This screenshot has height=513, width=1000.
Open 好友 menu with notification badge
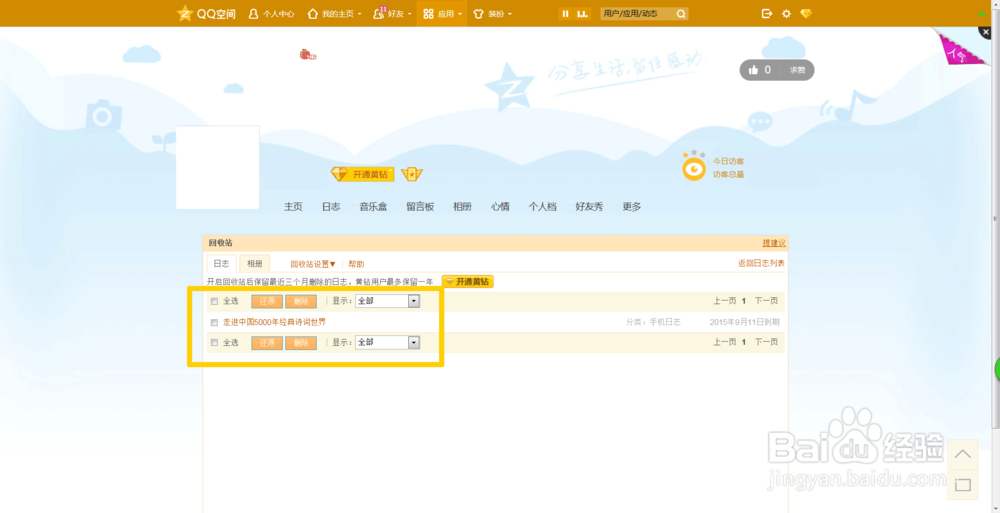(392, 13)
